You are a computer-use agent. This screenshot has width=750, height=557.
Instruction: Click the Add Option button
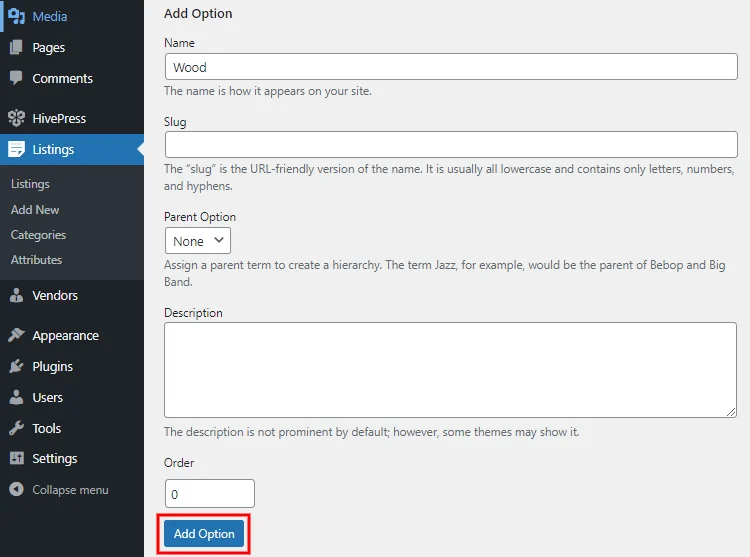point(204,534)
